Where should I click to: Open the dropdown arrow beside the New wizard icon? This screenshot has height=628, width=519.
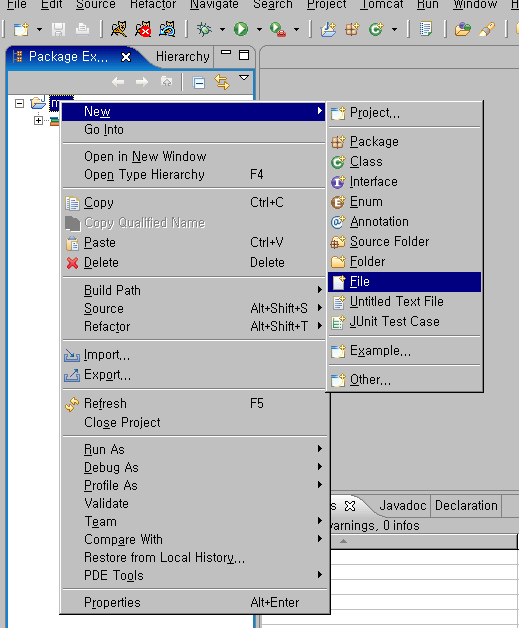coord(39,29)
